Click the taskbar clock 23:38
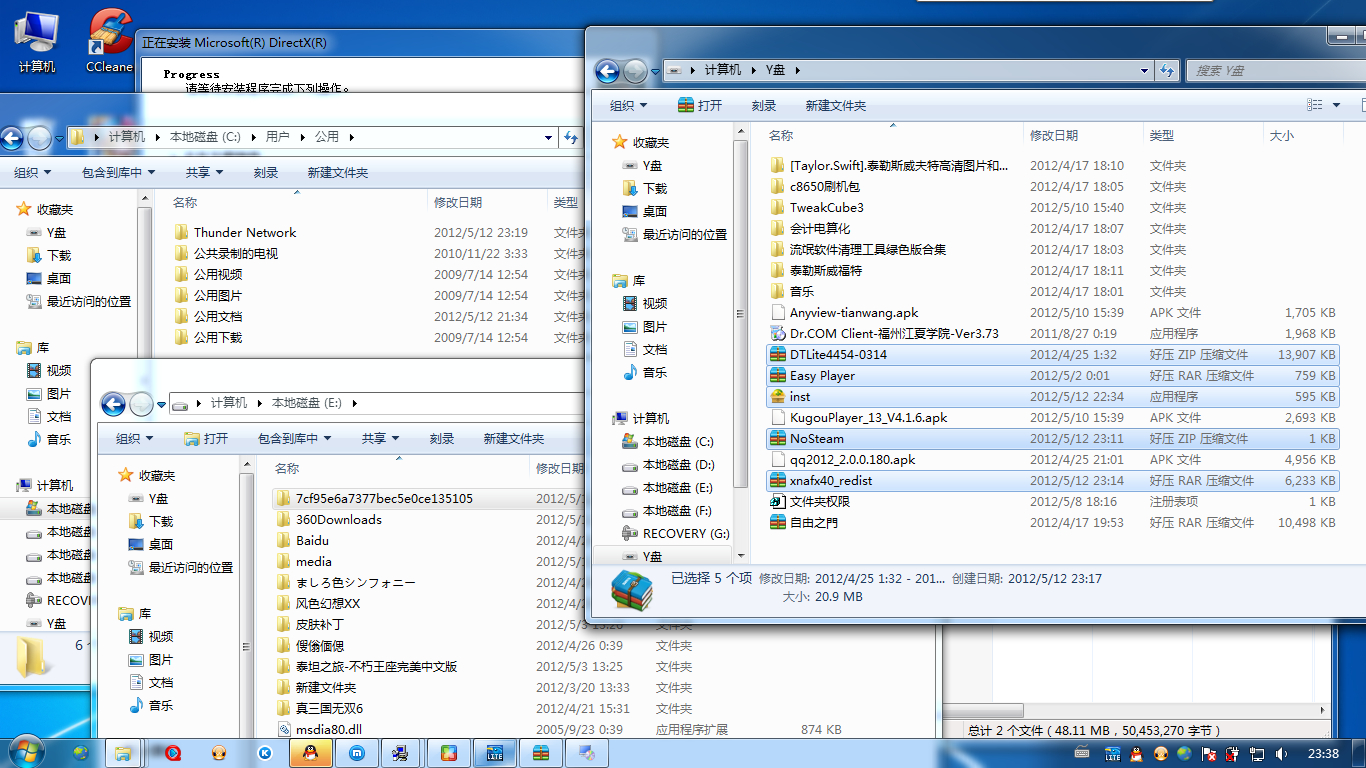Image resolution: width=1366 pixels, height=768 pixels. (1323, 753)
